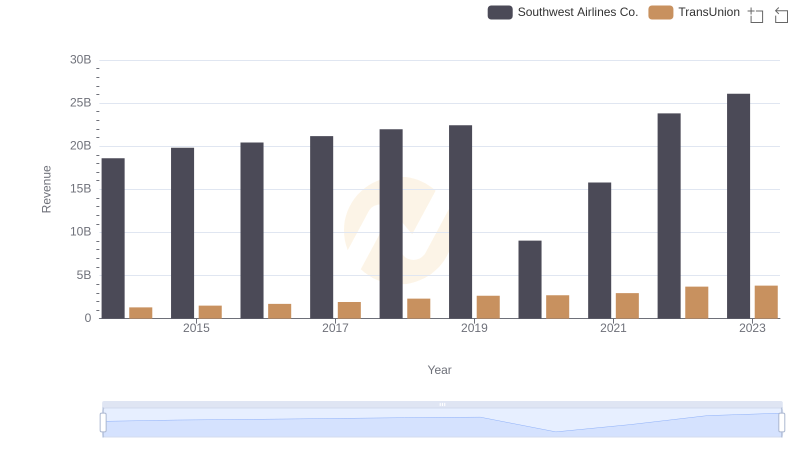This screenshot has height=461, width=800.
Task: Click the Southwest Airlines dark legend swatch
Action: 500,12
